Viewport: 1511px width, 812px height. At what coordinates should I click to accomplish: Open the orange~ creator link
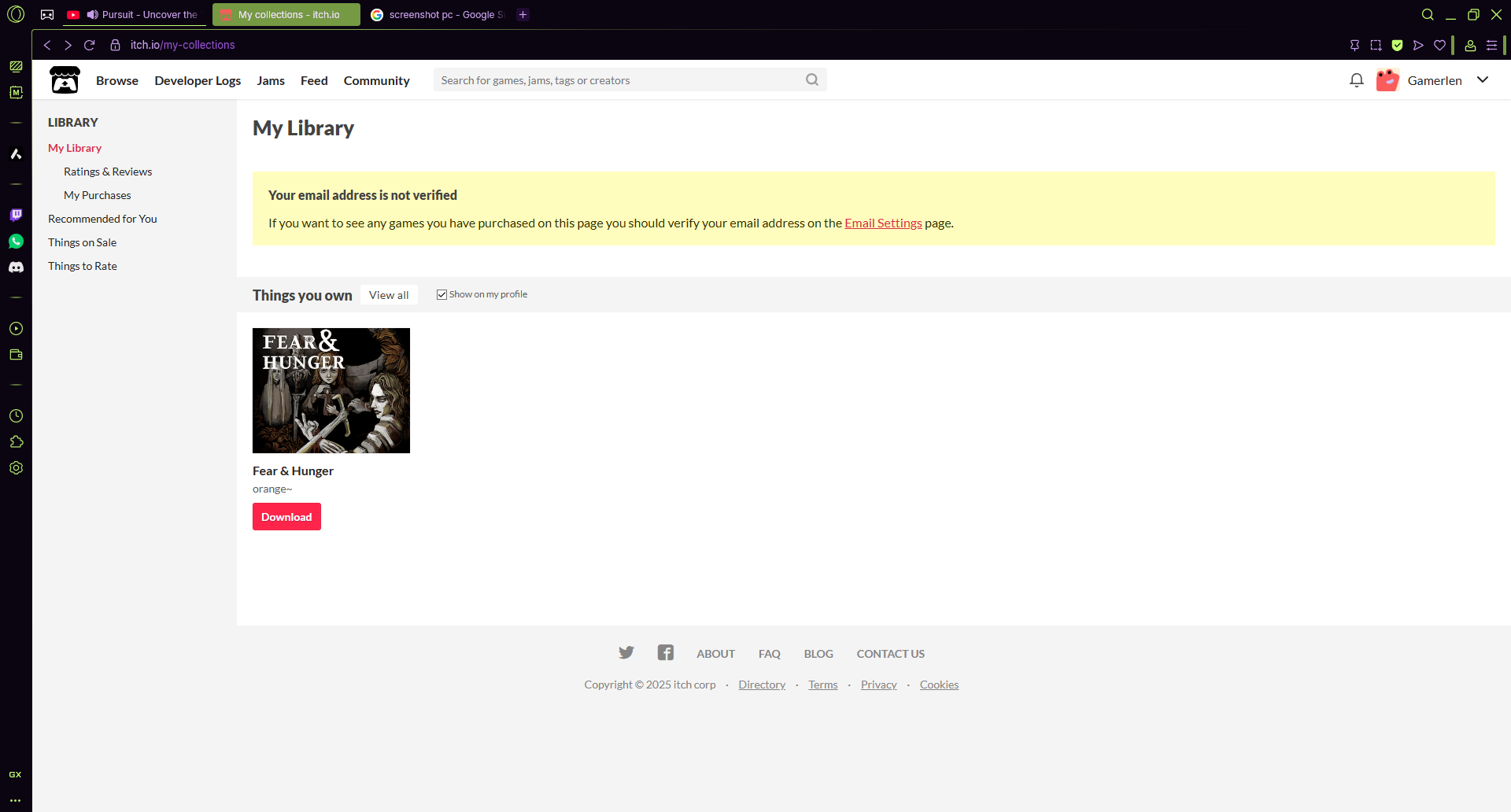pos(272,489)
